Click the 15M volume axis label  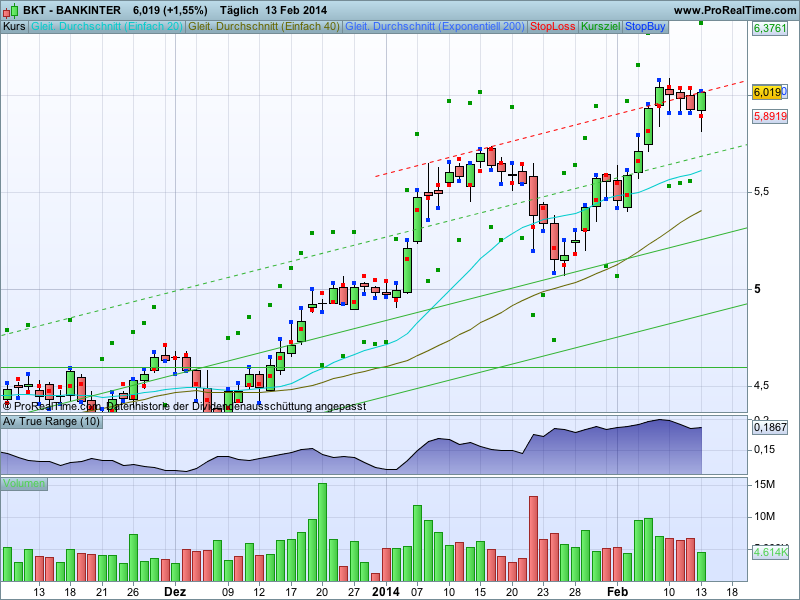click(x=764, y=484)
